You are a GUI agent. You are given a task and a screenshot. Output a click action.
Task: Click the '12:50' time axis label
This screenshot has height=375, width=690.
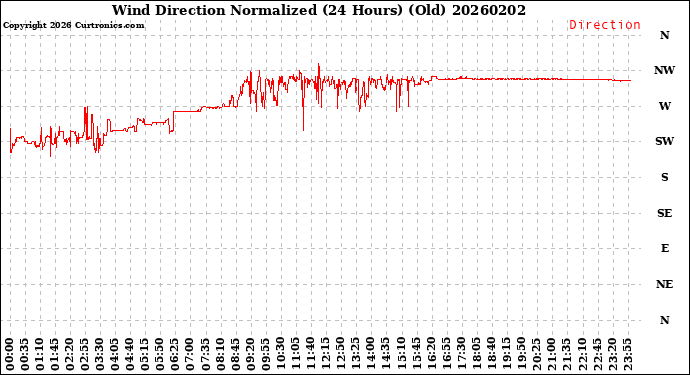341,355
